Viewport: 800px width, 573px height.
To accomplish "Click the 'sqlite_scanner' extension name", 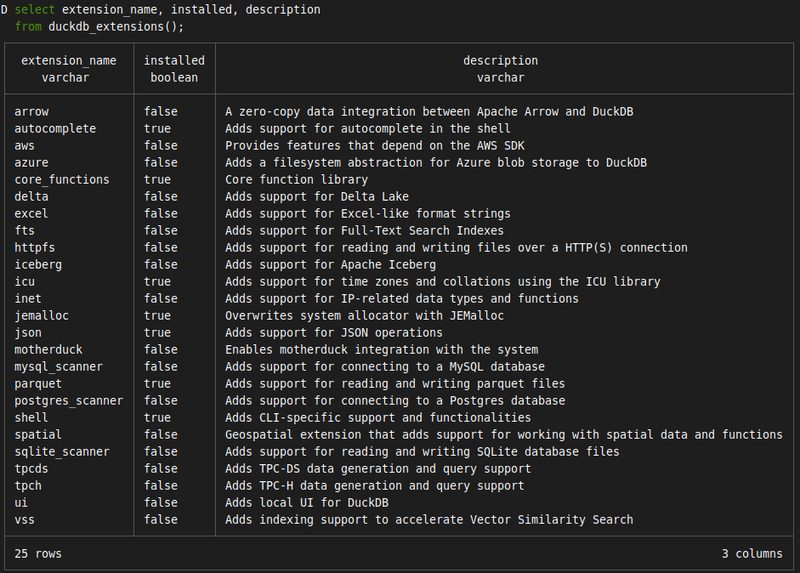I will coord(62,452).
